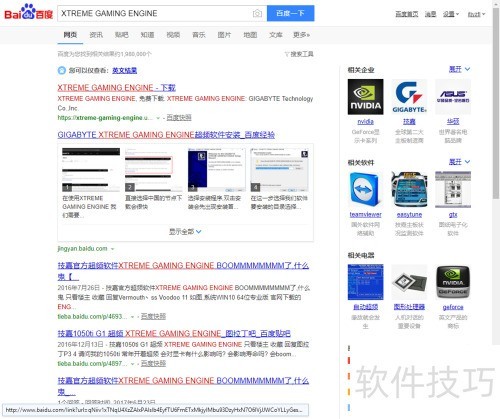Click the NVIDIA GeForce badge image

coord(453,282)
